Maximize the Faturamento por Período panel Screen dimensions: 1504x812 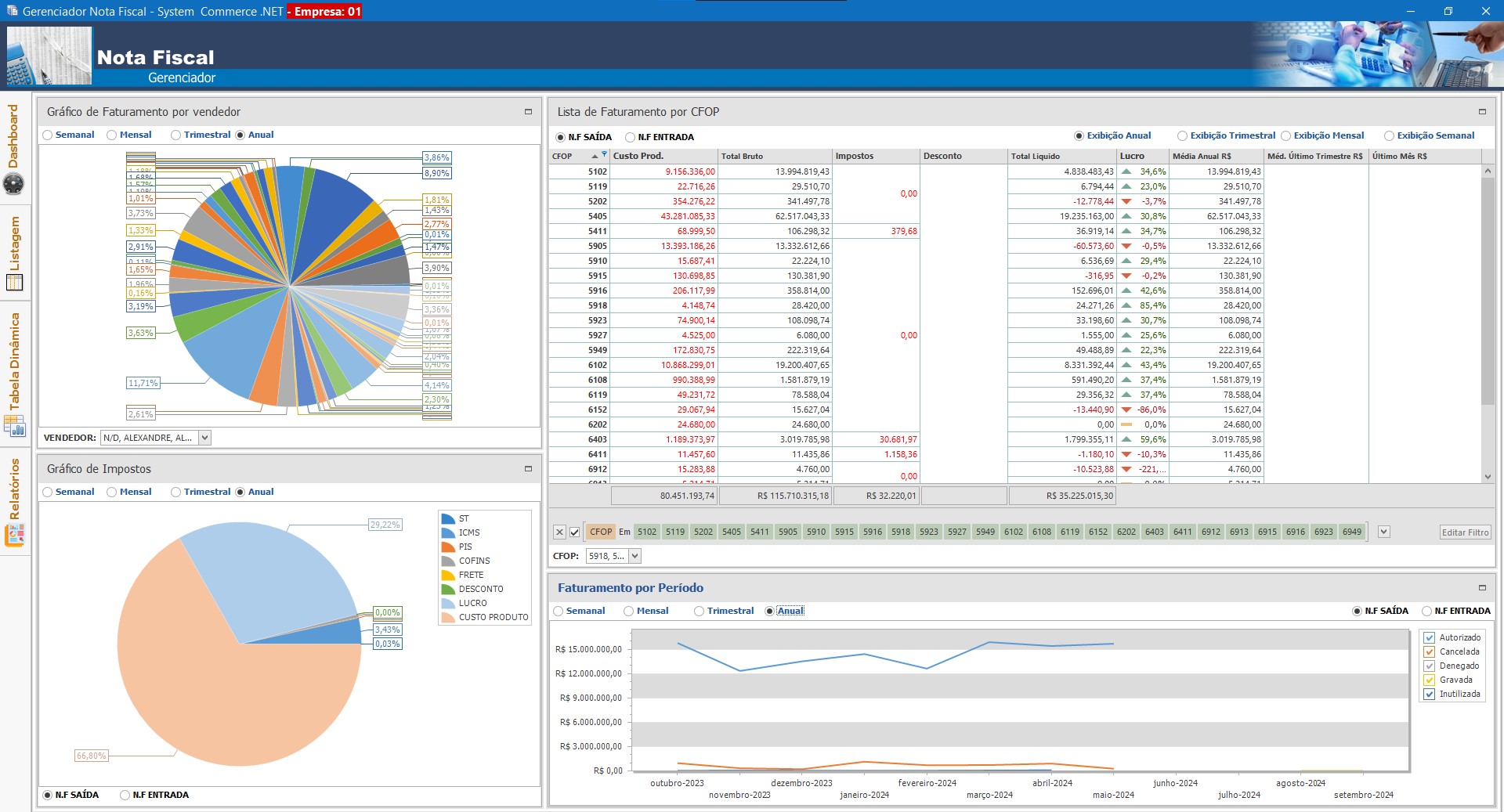pos(1482,588)
